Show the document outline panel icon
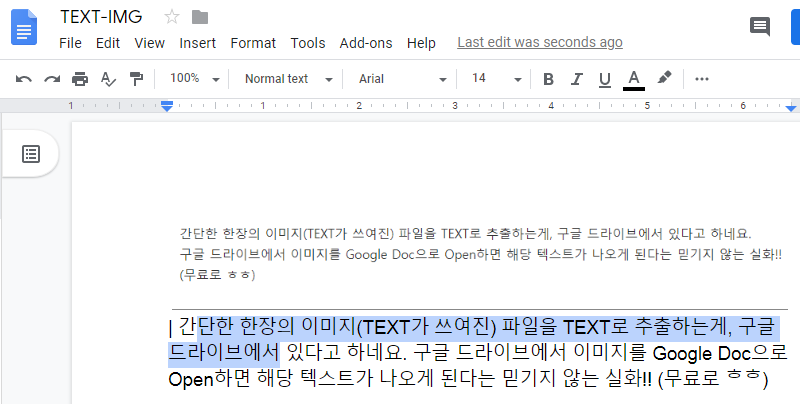The height and width of the screenshot is (404, 800). click(31, 154)
